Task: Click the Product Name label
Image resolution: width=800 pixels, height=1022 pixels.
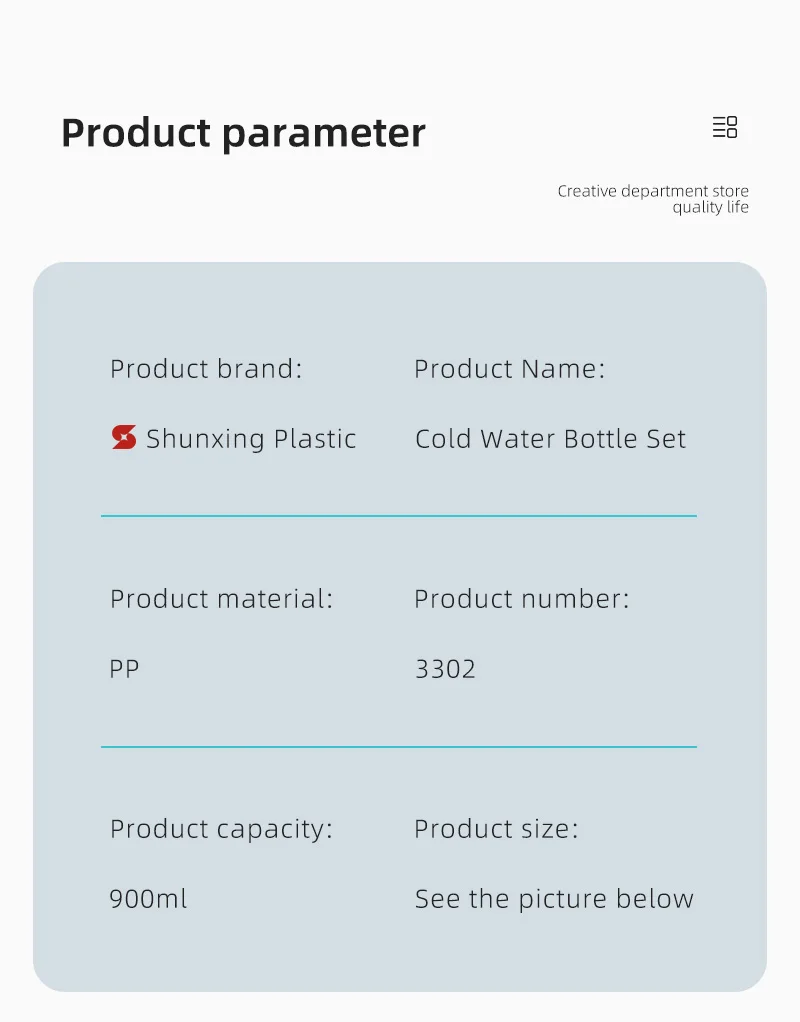Action: coord(509,369)
